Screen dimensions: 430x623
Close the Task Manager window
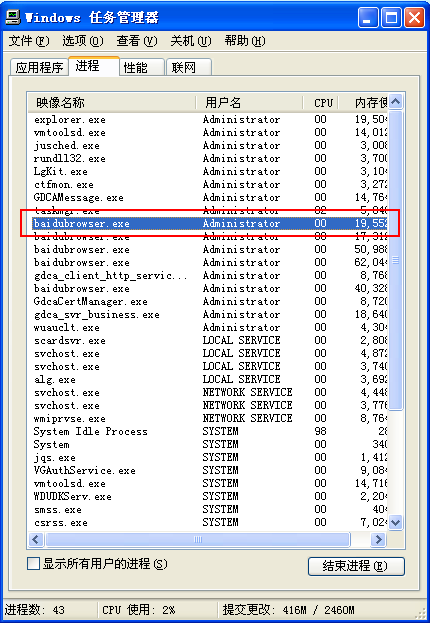pos(415,18)
